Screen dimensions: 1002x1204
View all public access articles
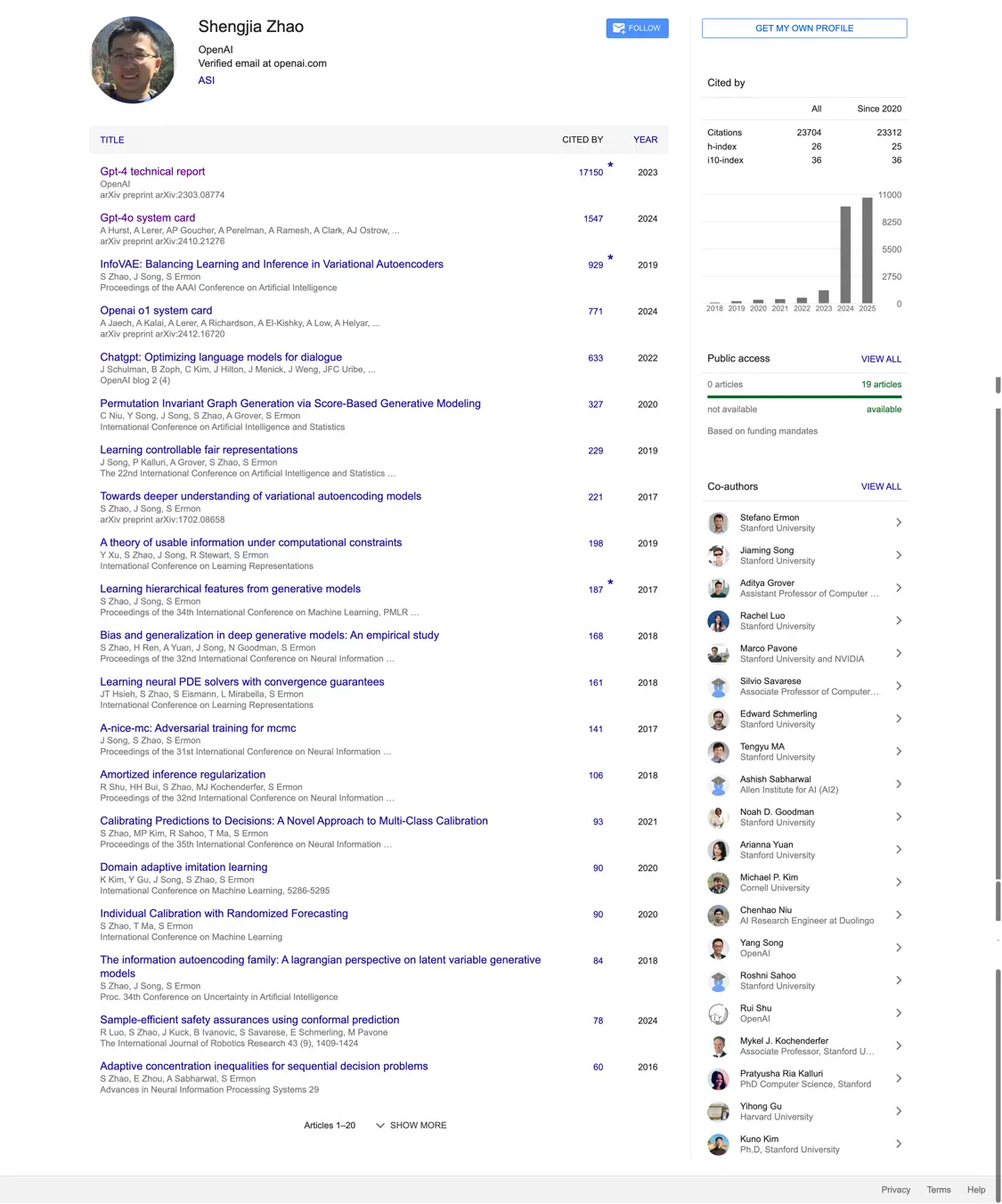pos(881,359)
